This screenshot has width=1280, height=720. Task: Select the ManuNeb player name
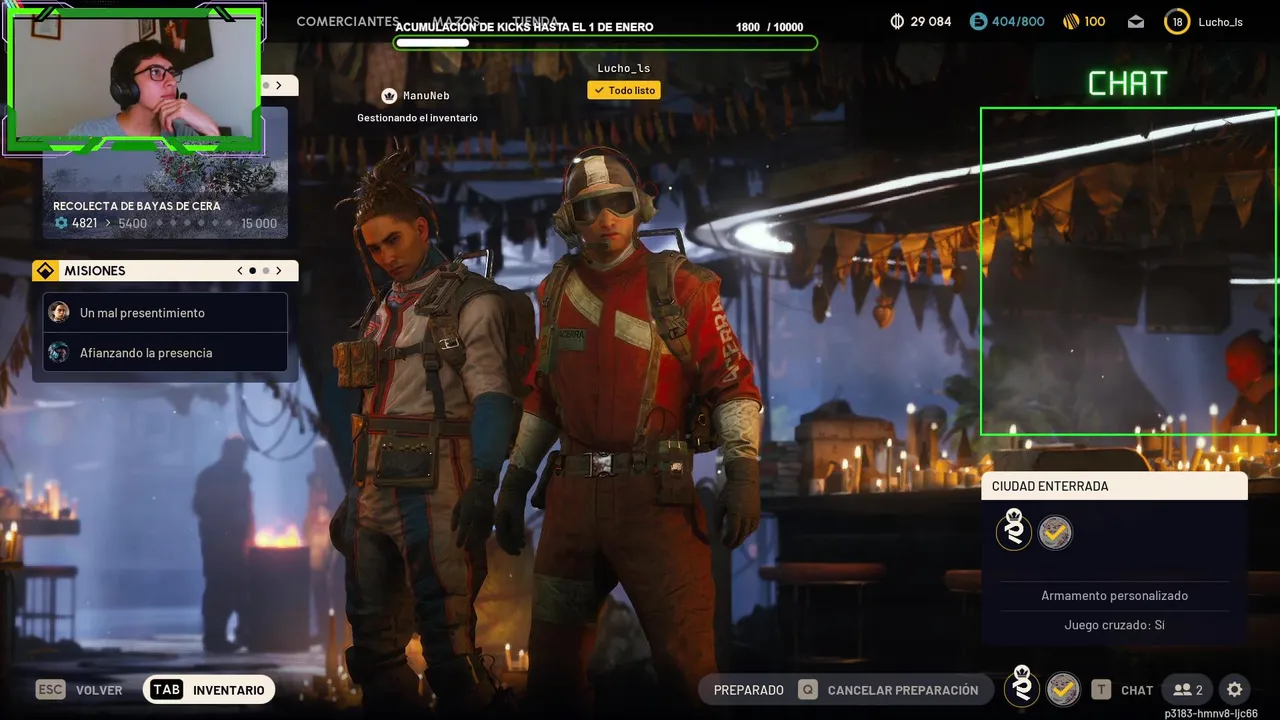click(426, 96)
